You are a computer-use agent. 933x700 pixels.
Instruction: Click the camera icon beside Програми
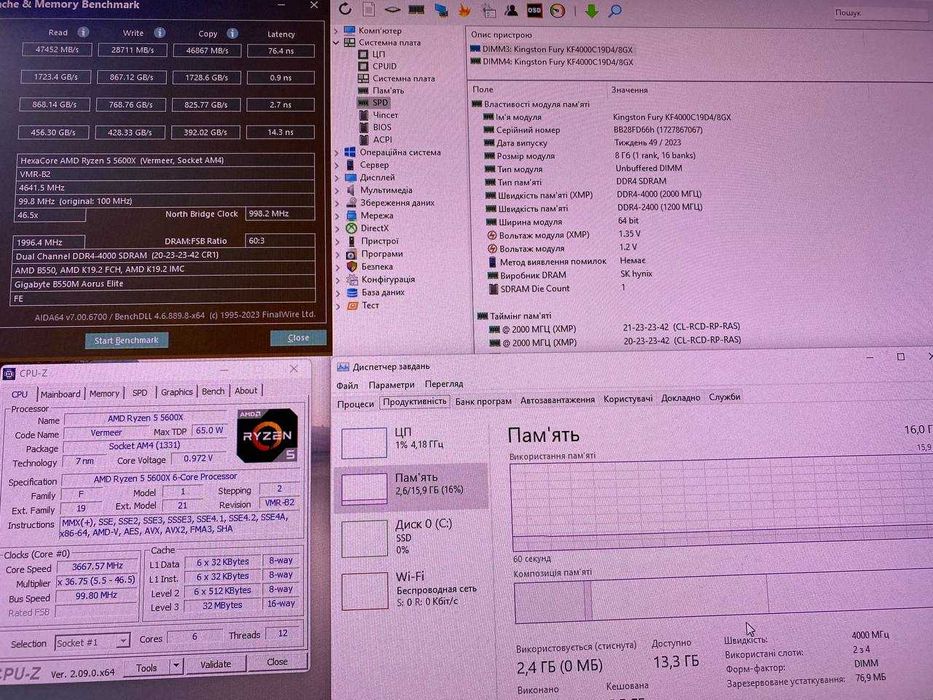(351, 254)
